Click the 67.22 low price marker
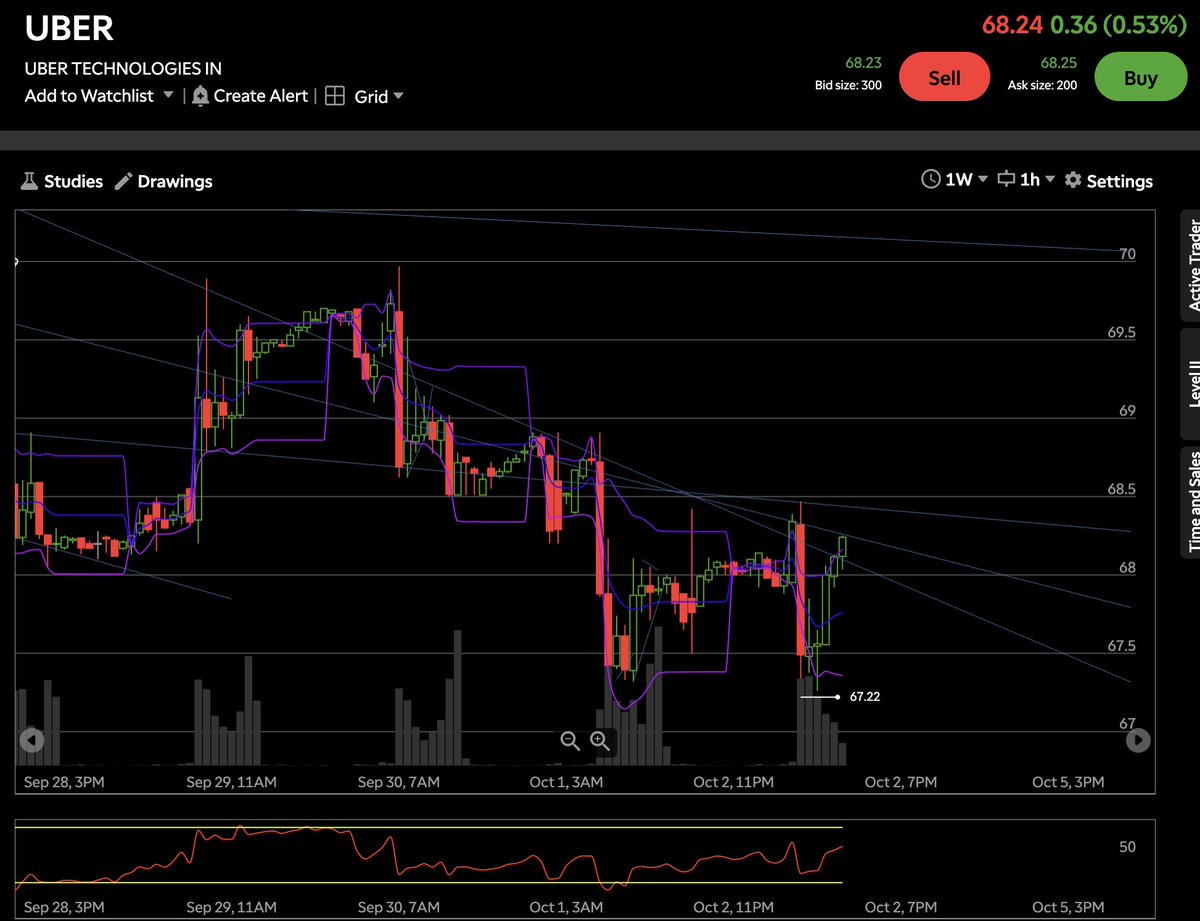1200x921 pixels. coord(865,696)
